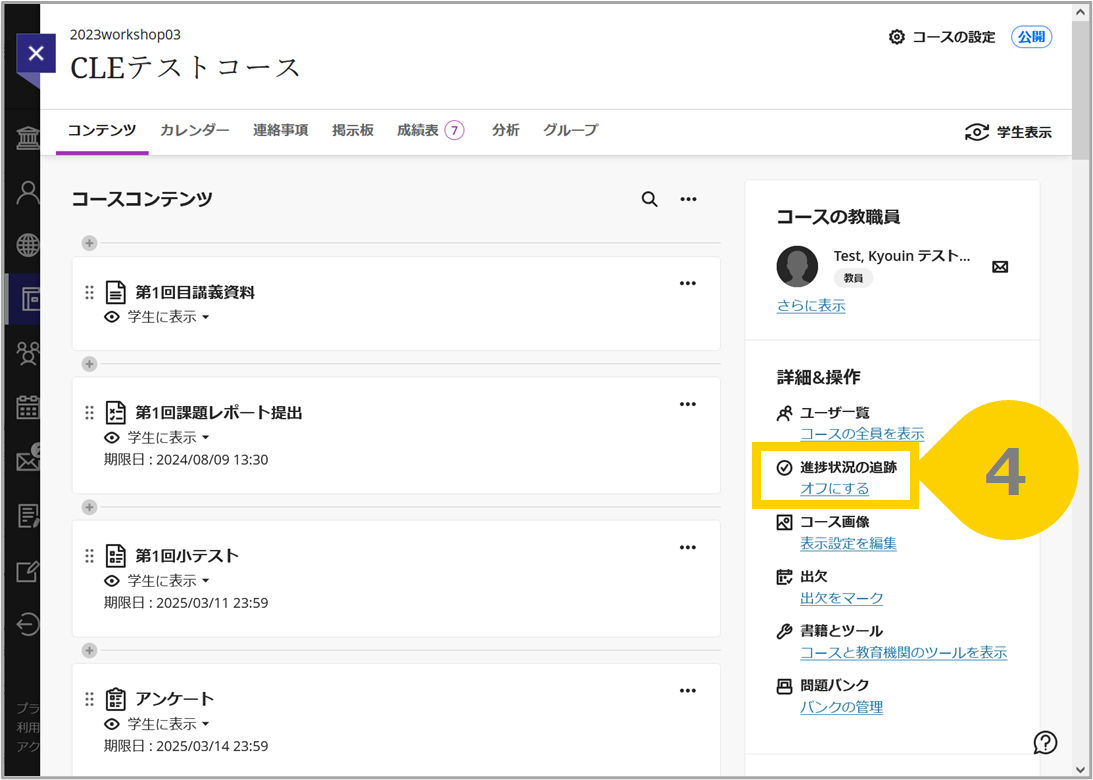Click the drag handle of アンケート
The width and height of the screenshot is (1093, 780).
point(89,699)
